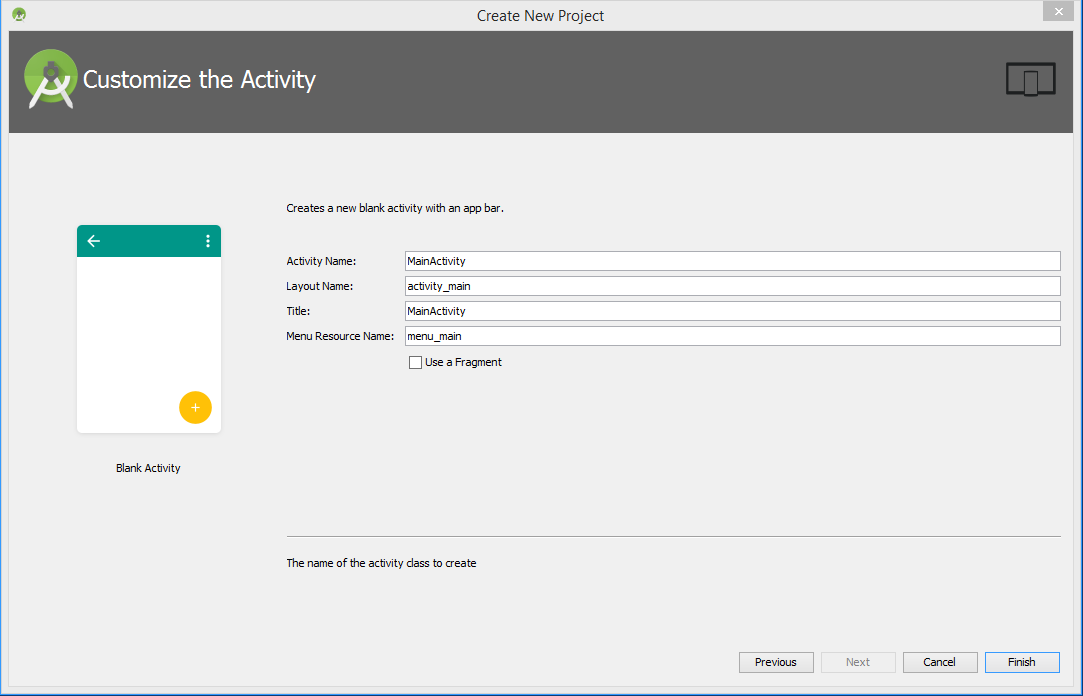Tap the yellow plus floating action button
Image resolution: width=1083 pixels, height=696 pixels.
[195, 407]
